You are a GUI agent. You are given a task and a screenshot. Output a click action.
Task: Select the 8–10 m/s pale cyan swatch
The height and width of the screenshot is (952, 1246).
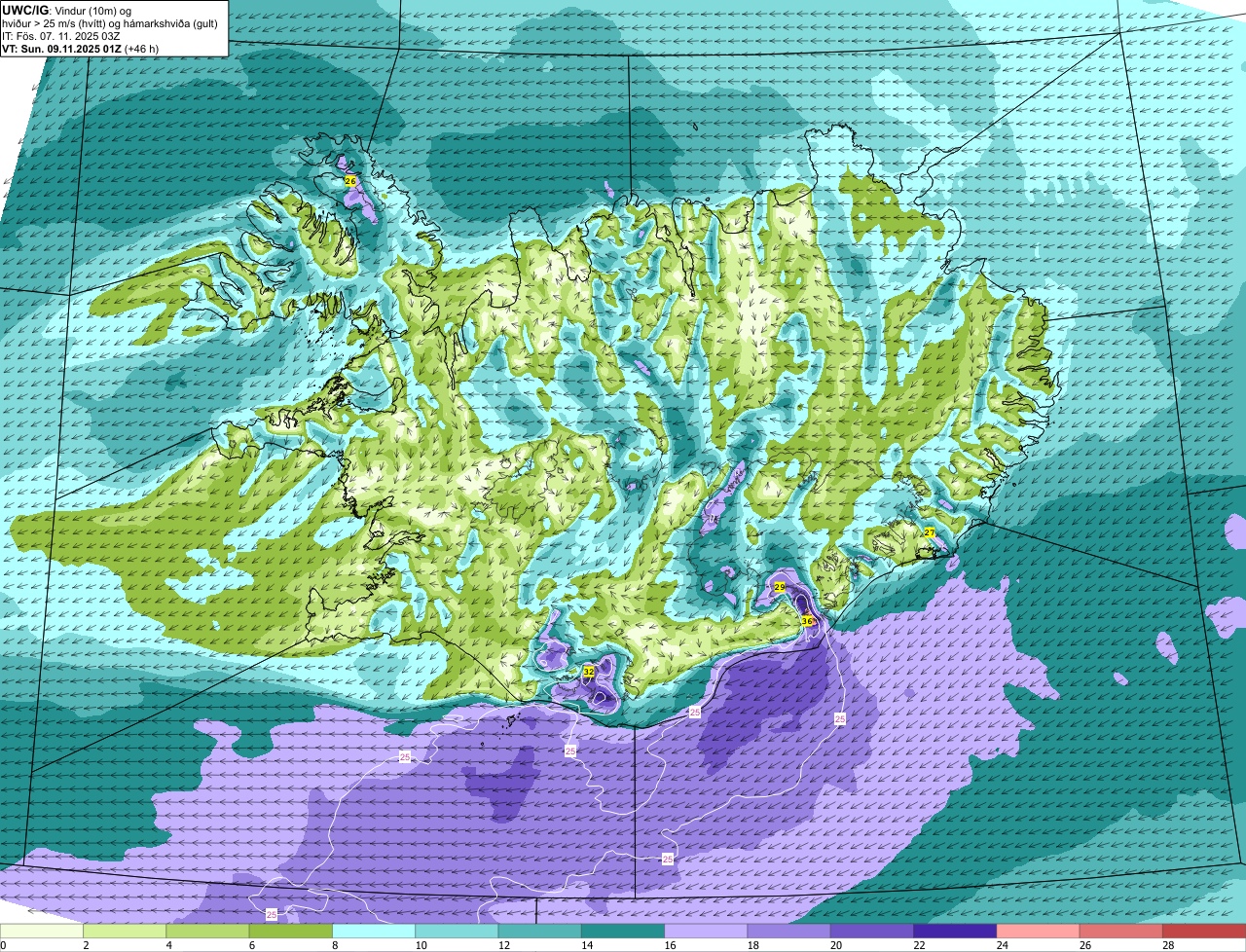(x=374, y=932)
